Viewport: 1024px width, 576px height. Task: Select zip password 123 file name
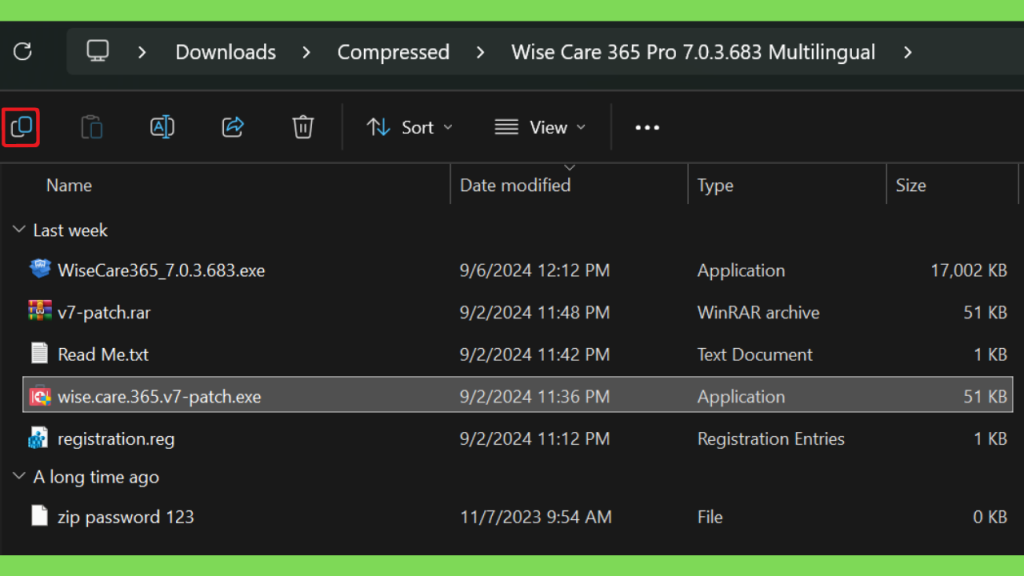(125, 517)
